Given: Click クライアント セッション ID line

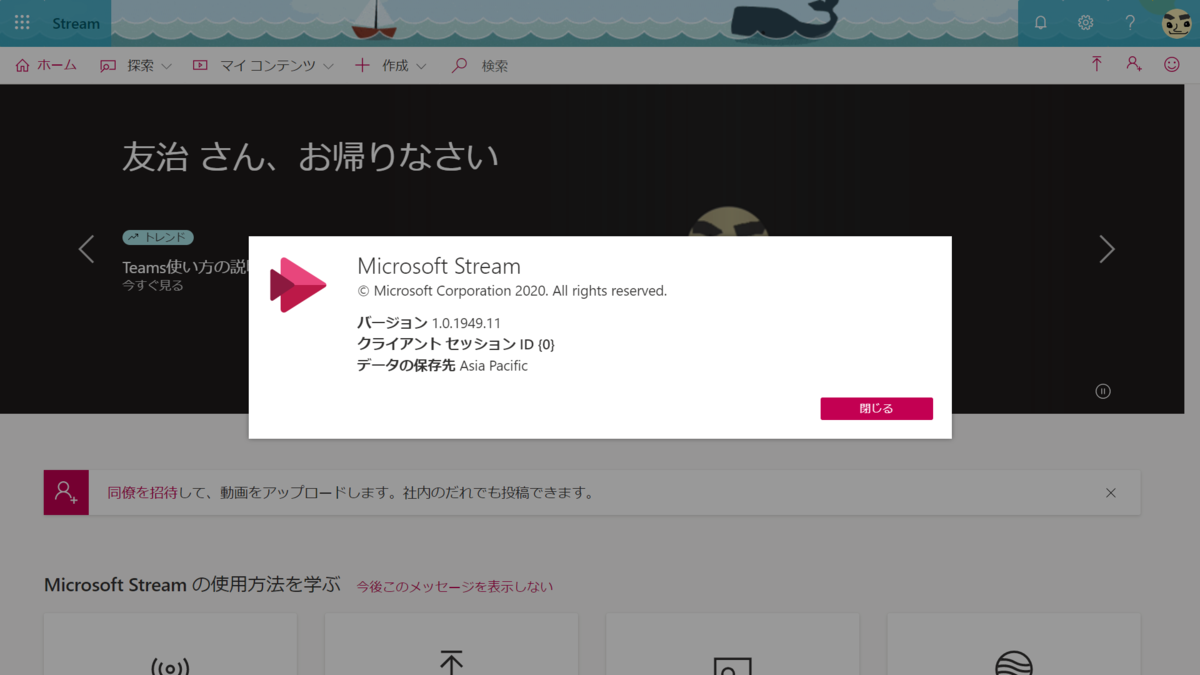Looking at the screenshot, I should (455, 344).
